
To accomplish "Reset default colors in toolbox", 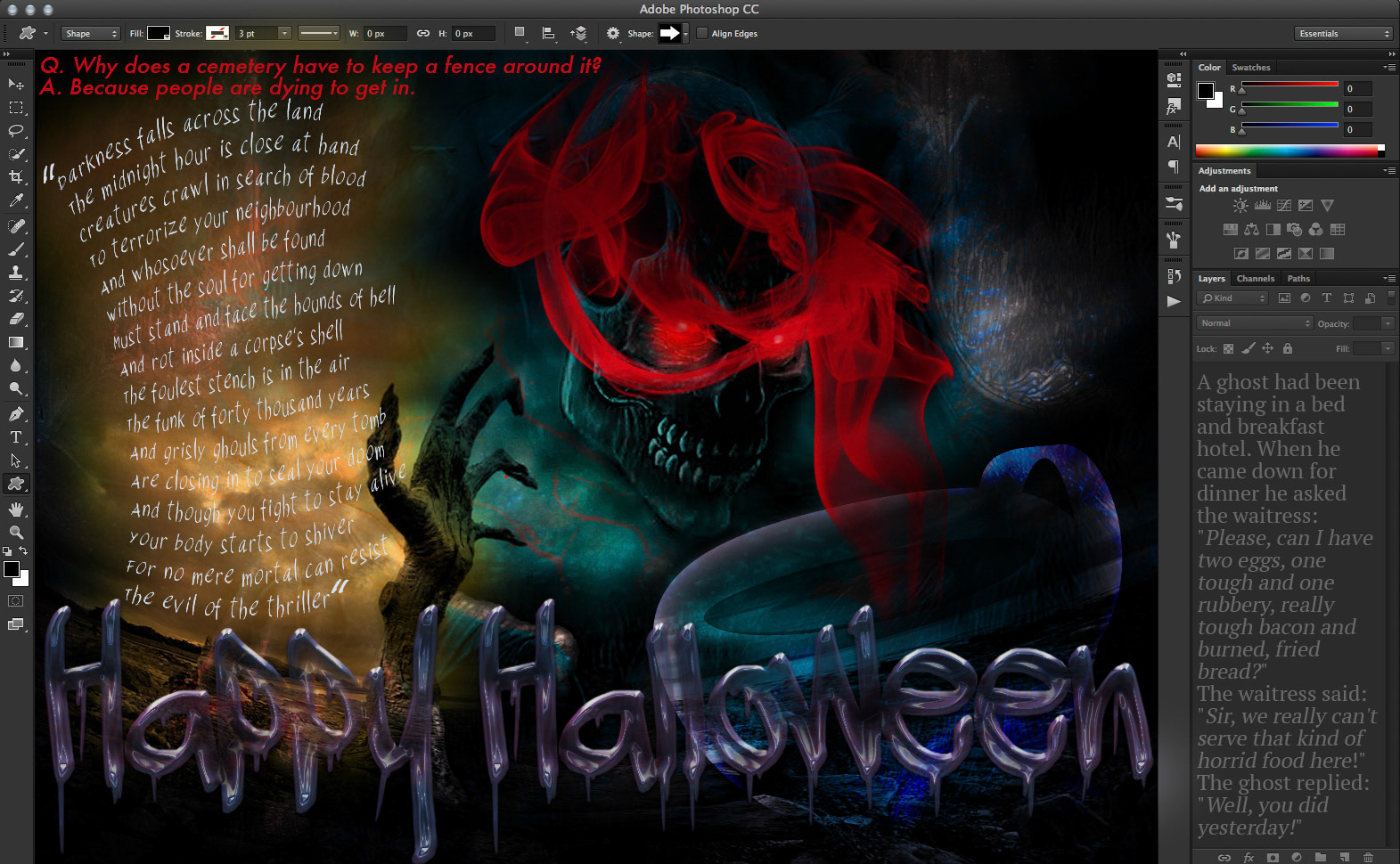I will pyautogui.click(x=7, y=551).
